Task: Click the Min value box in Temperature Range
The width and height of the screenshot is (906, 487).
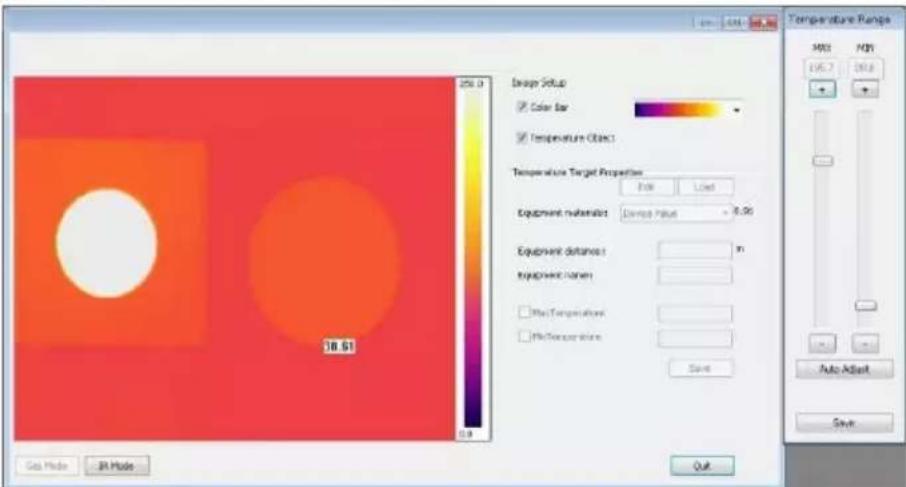Action: pyautogui.click(x=865, y=68)
